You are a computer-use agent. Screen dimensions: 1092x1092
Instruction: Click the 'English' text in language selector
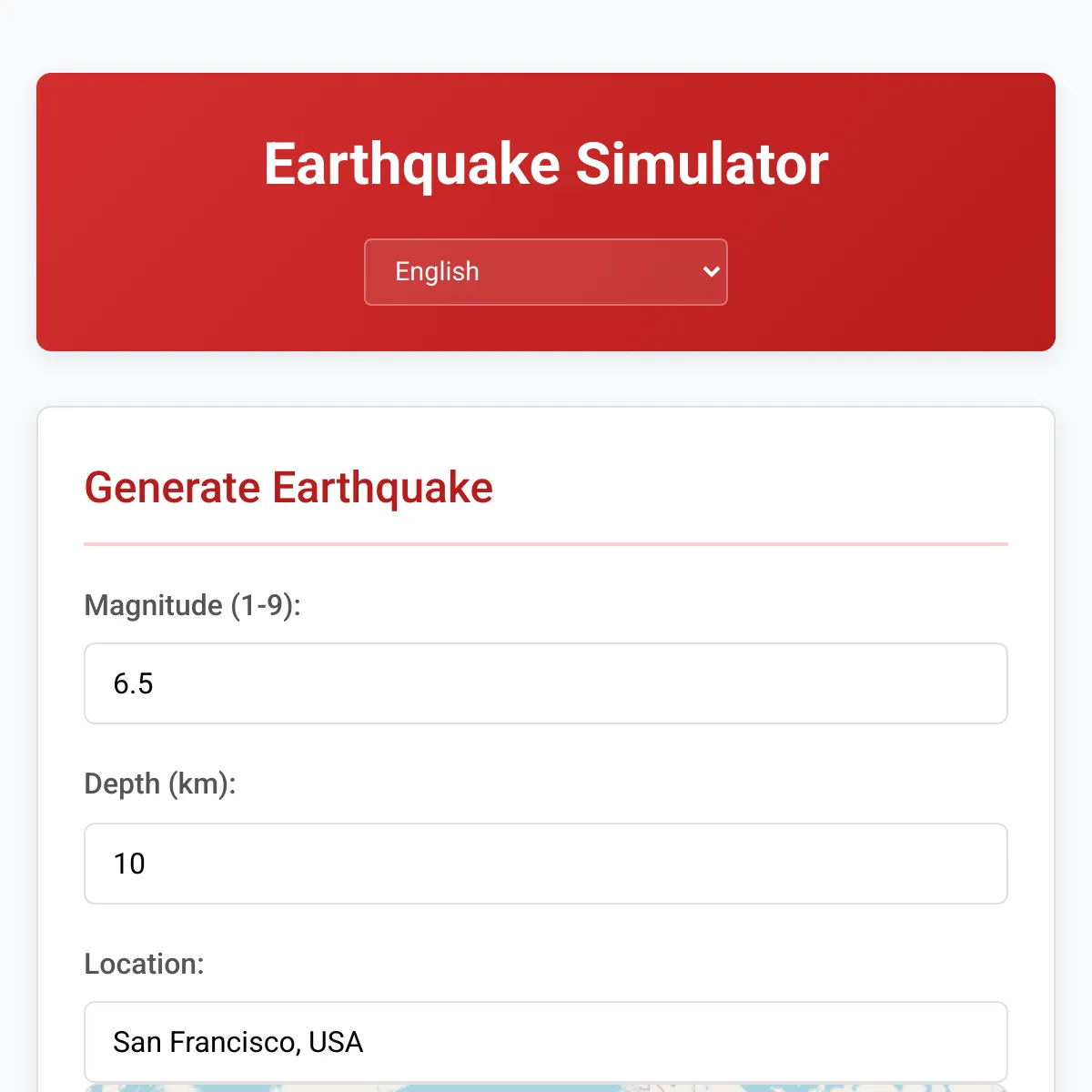[437, 272]
